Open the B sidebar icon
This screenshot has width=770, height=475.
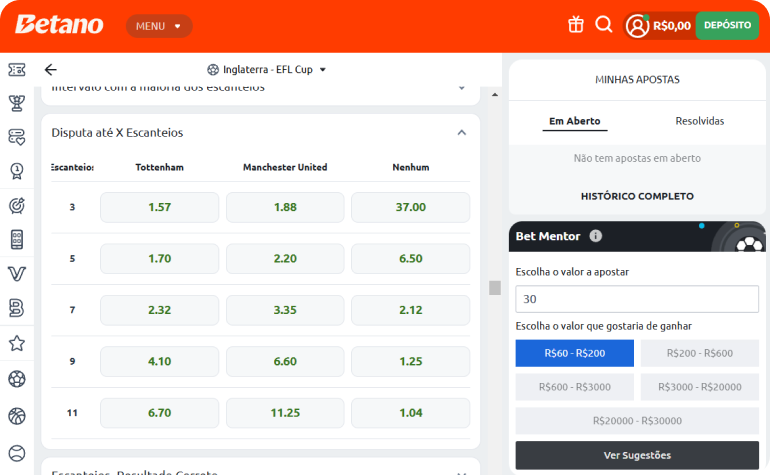[17, 308]
